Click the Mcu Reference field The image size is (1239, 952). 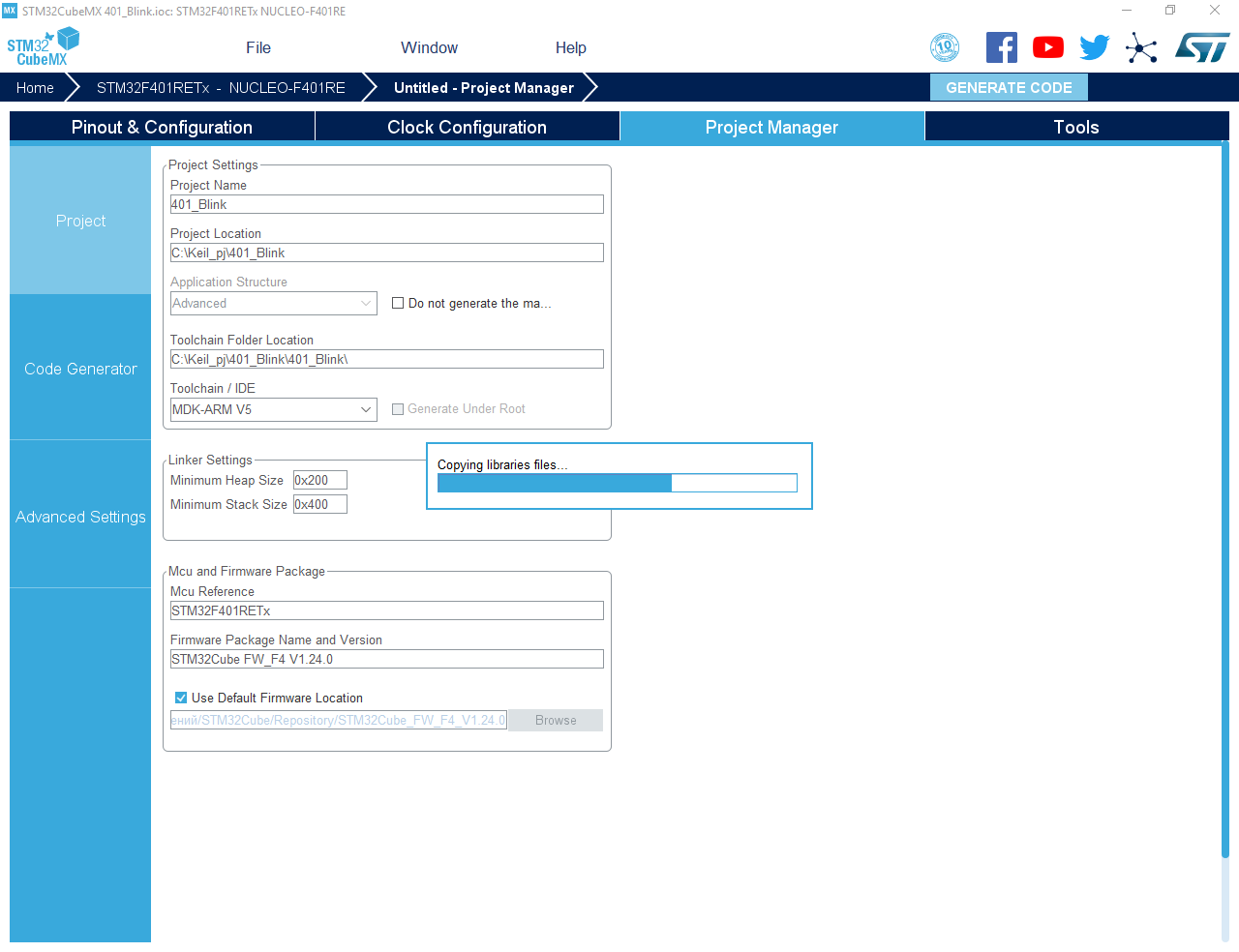tap(387, 610)
